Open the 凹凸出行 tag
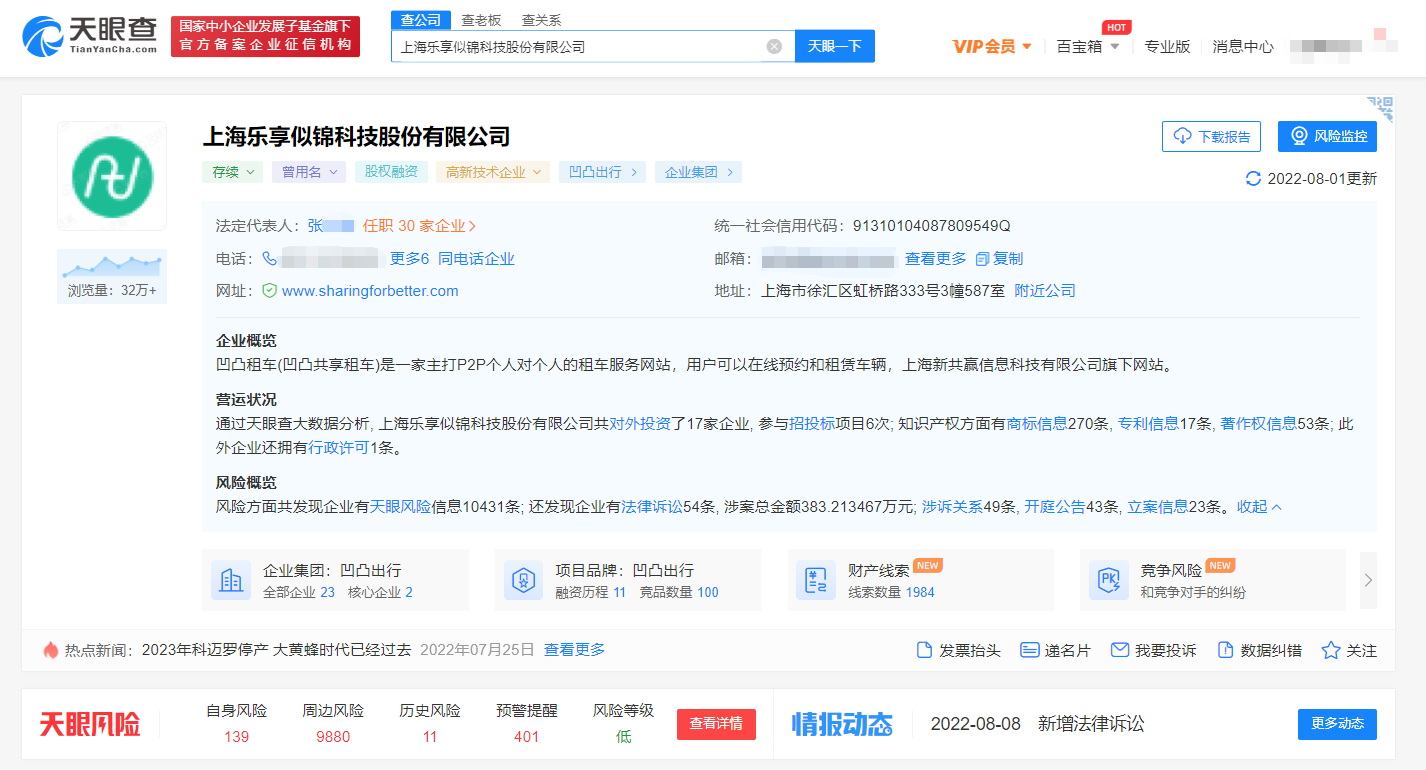The image size is (1426, 770). 602,172
